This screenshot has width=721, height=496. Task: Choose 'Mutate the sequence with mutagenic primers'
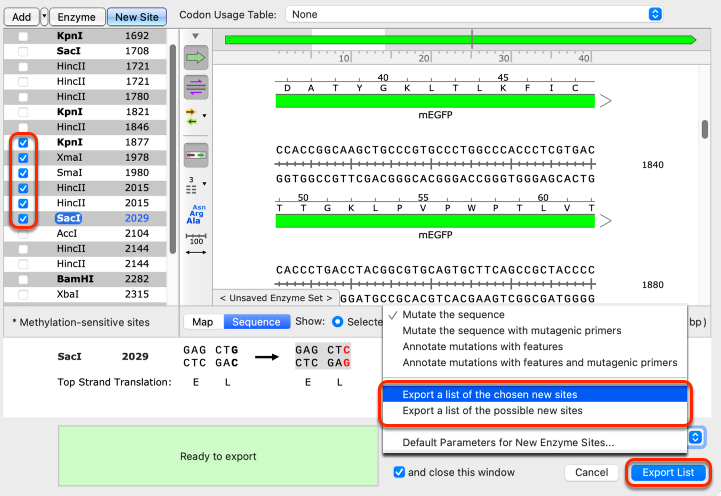pos(512,331)
